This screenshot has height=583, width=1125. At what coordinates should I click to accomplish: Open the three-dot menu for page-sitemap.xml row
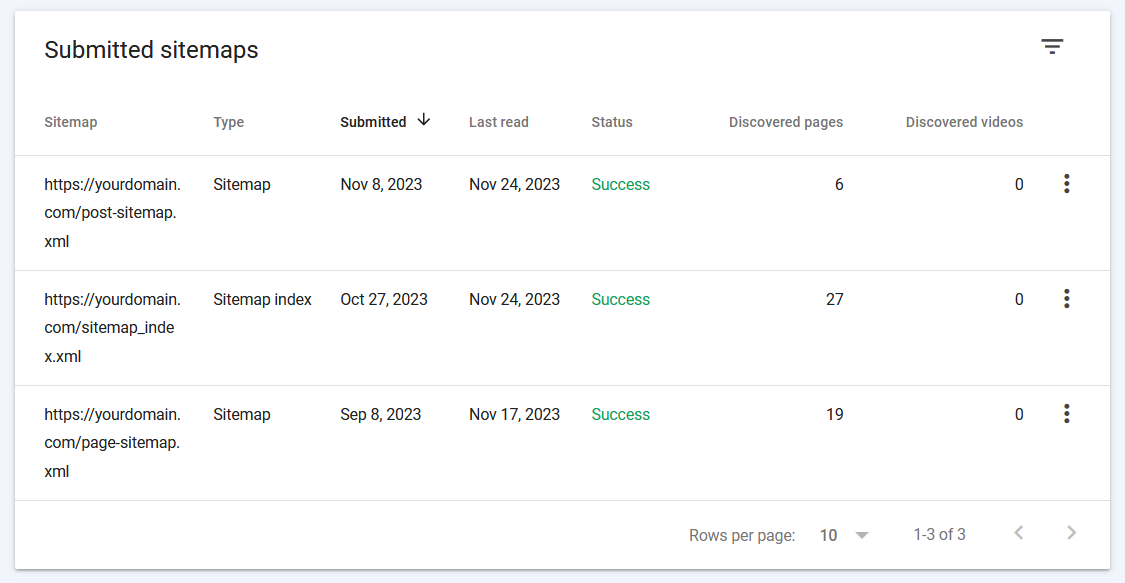point(1066,413)
